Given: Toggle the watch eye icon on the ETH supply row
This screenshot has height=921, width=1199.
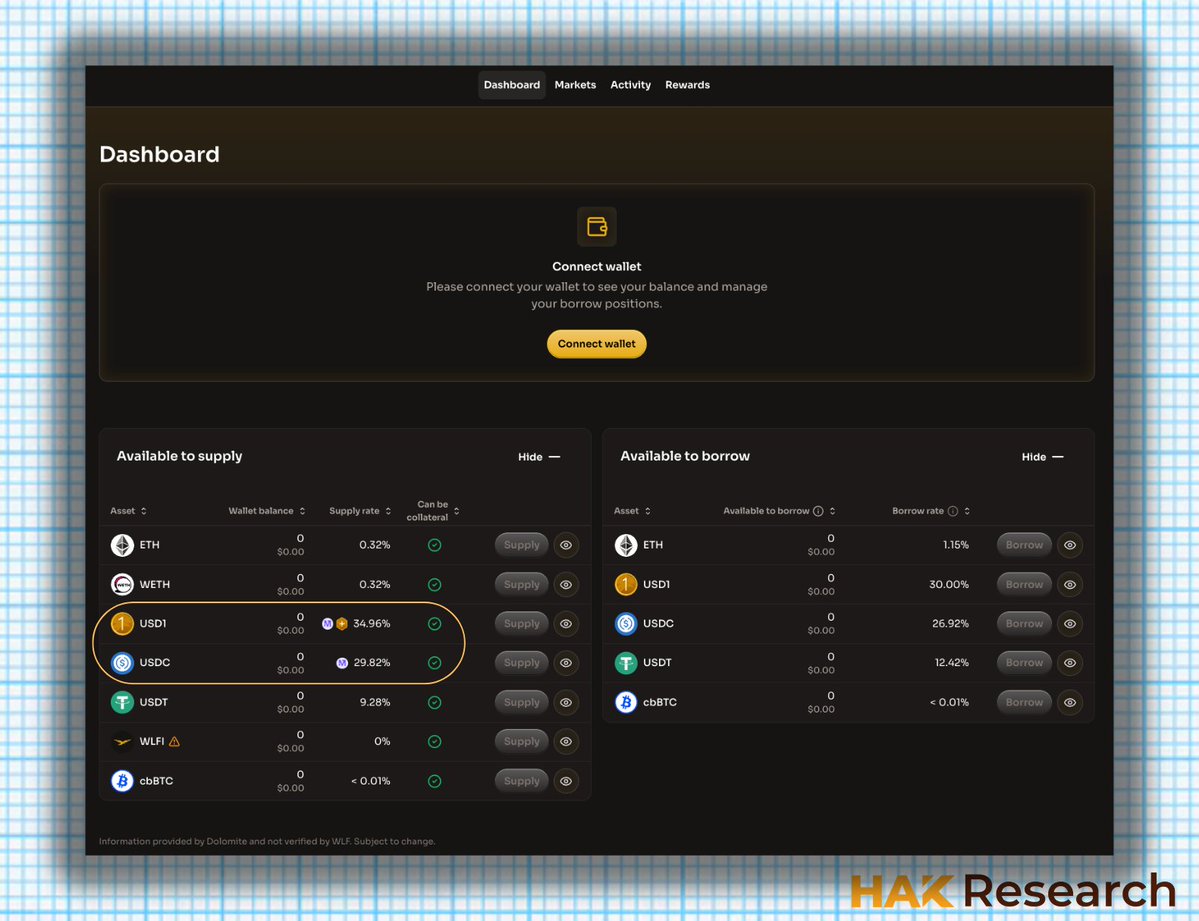Looking at the screenshot, I should pos(566,545).
